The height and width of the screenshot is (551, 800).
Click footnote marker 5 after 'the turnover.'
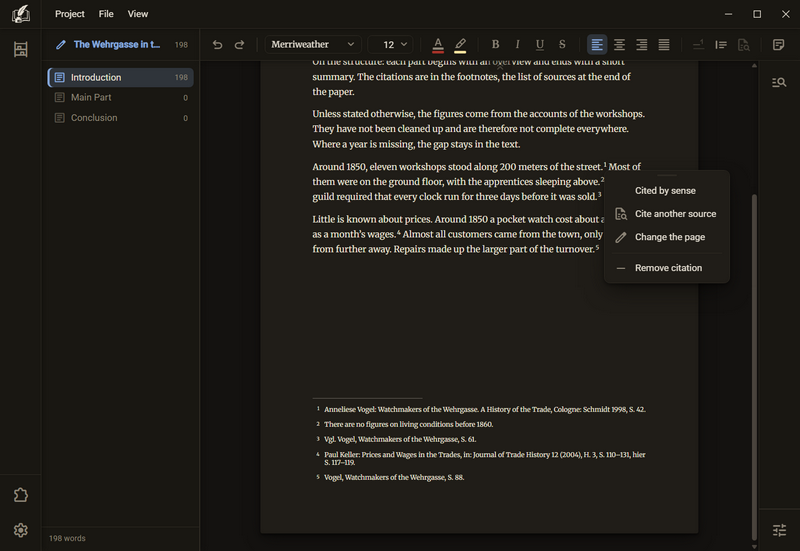tap(597, 247)
